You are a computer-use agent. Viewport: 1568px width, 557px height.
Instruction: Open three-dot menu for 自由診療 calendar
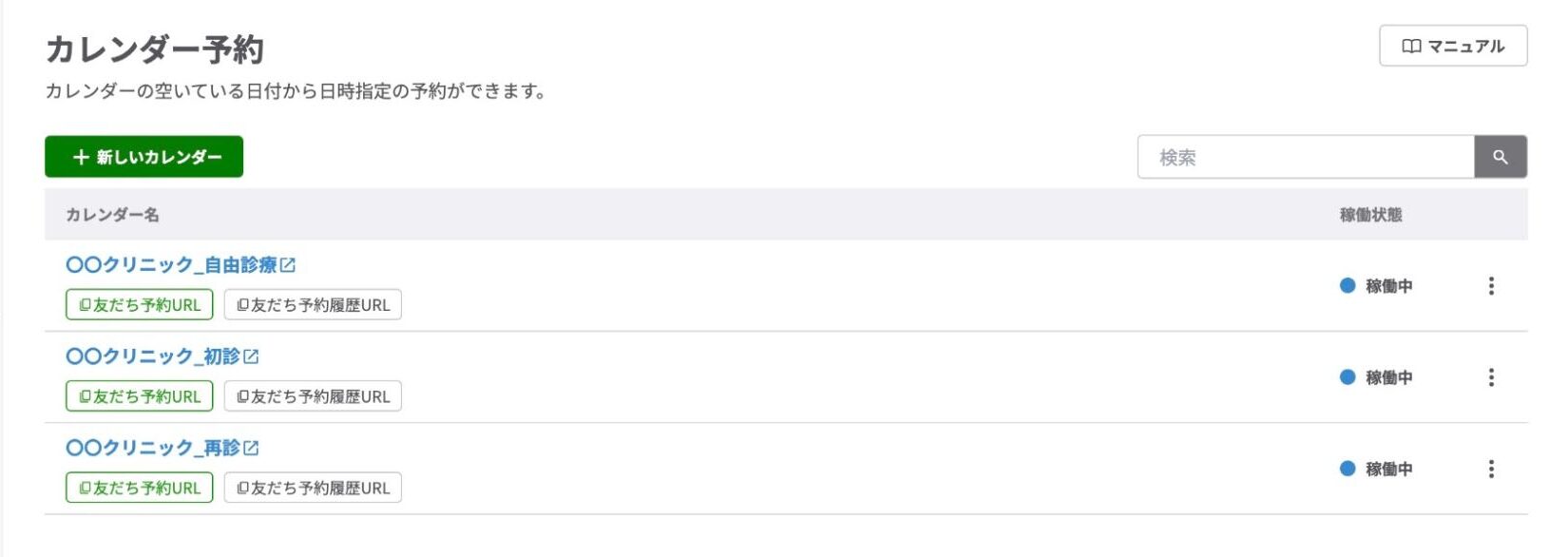pyautogui.click(x=1491, y=286)
